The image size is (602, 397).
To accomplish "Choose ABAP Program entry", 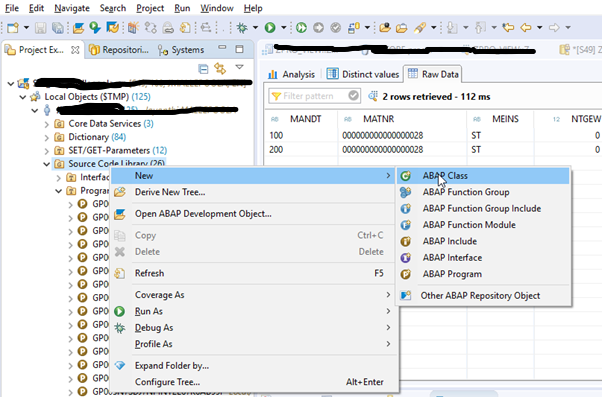I will [x=483, y=274].
